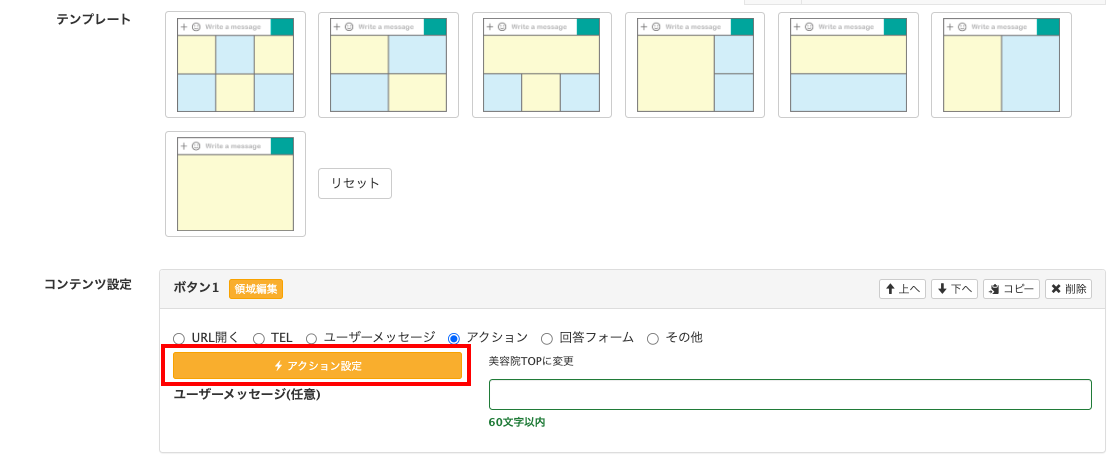Choose the ユーザーメッセージ radio option
This screenshot has height=459, width=1112.
pyautogui.click(x=312, y=338)
